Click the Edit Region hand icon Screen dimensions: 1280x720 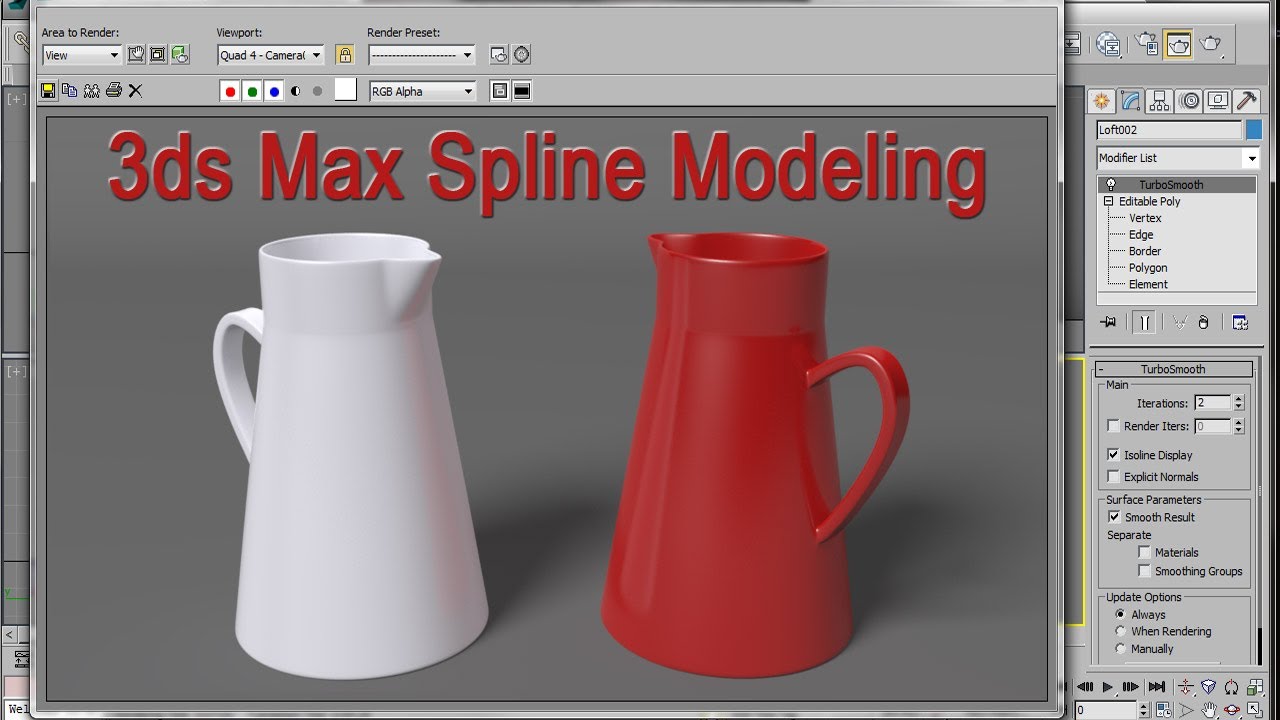pyautogui.click(x=136, y=55)
